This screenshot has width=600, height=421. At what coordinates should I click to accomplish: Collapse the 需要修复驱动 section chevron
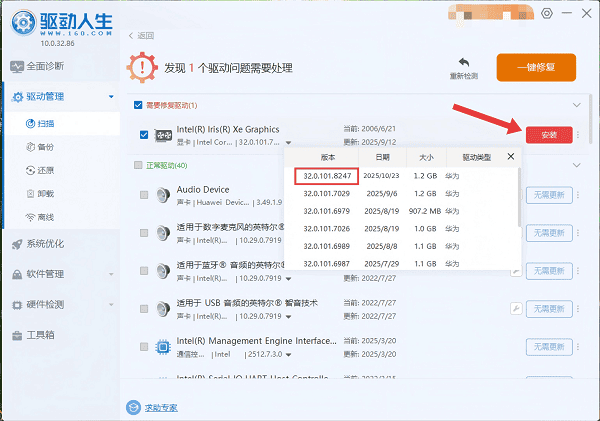pos(576,105)
